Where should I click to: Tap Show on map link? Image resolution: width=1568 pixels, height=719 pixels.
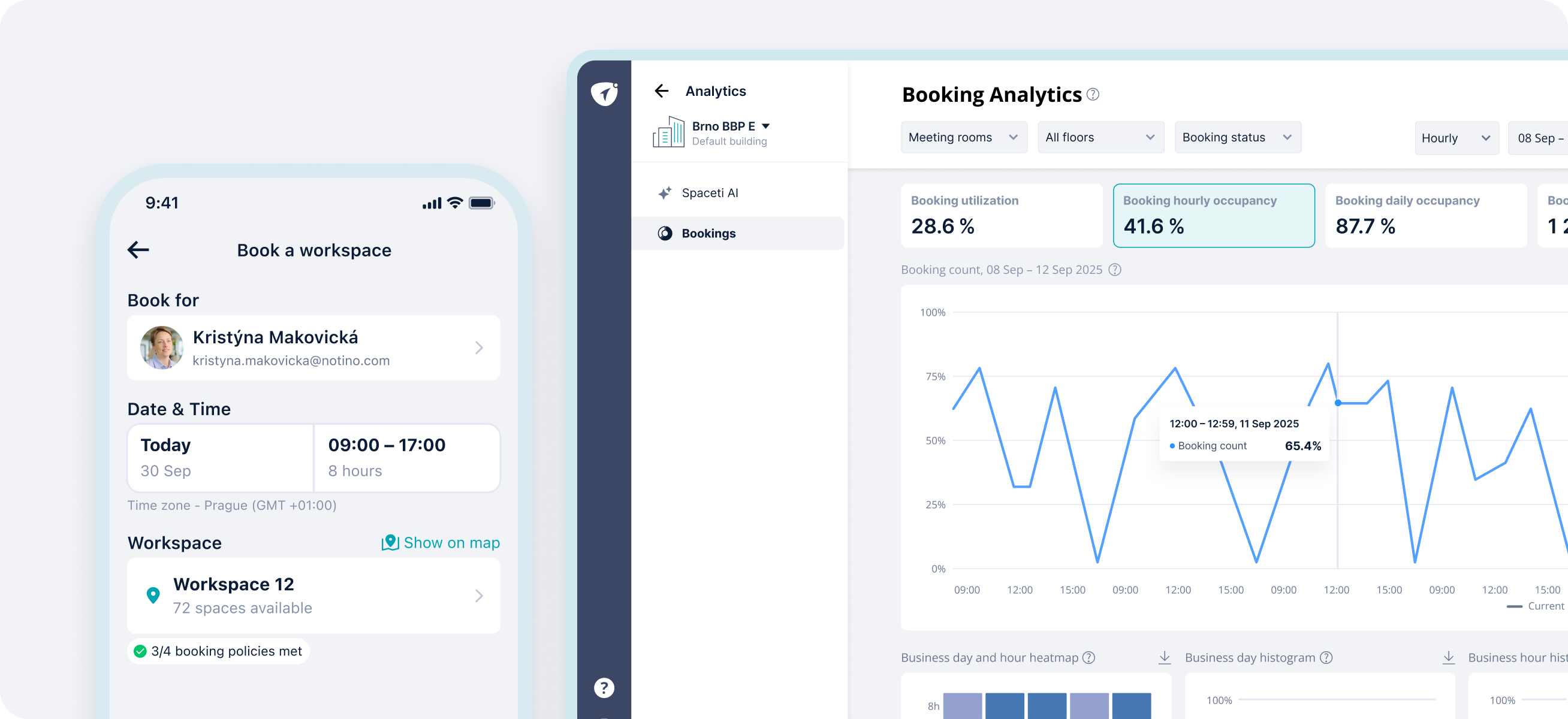click(x=441, y=543)
